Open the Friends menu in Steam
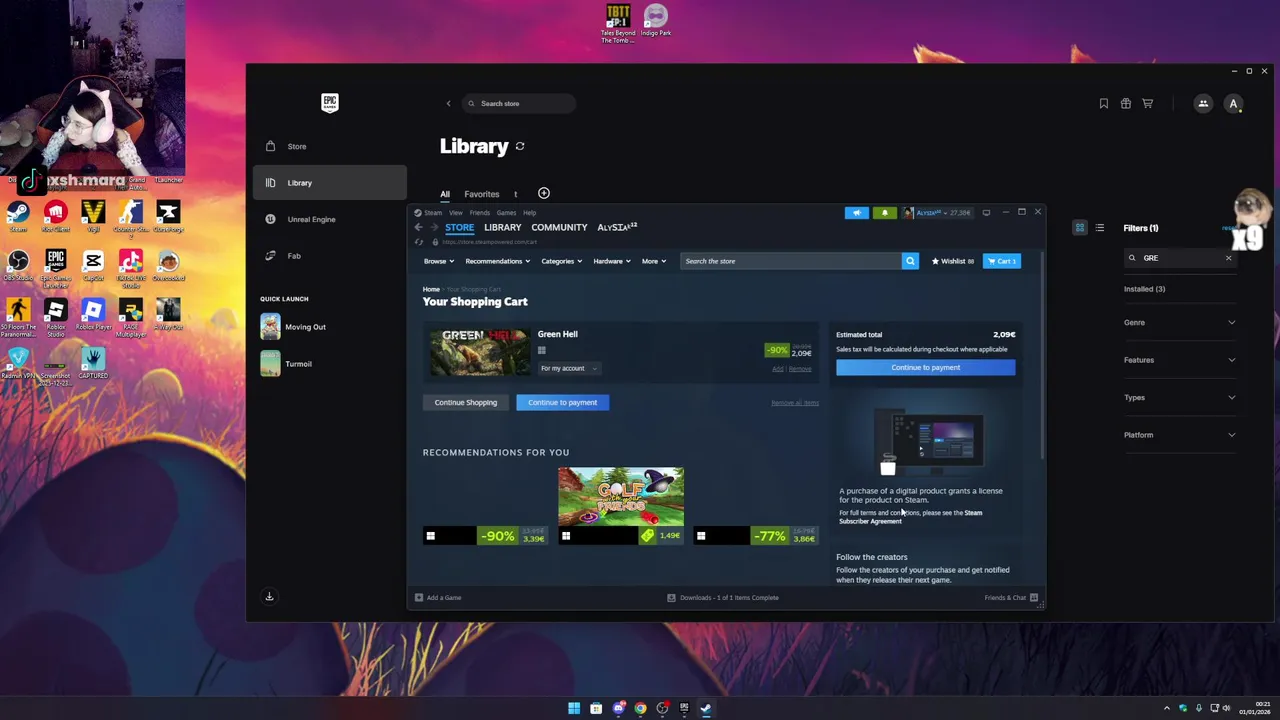This screenshot has width=1280, height=720. [x=480, y=213]
